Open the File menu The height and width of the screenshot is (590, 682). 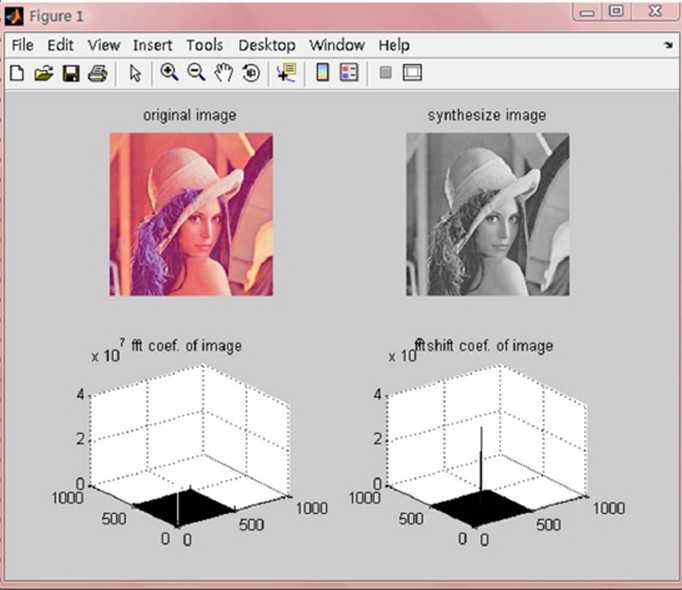click(23, 45)
